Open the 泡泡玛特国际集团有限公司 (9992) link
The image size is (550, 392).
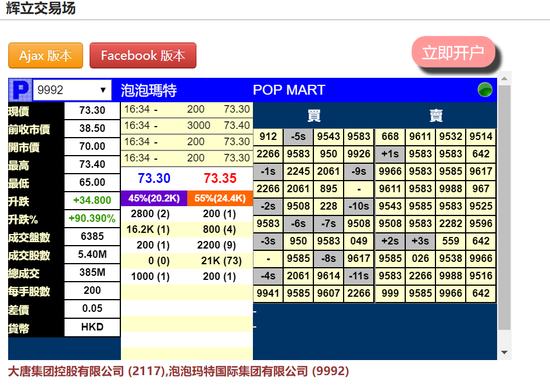click(259, 371)
